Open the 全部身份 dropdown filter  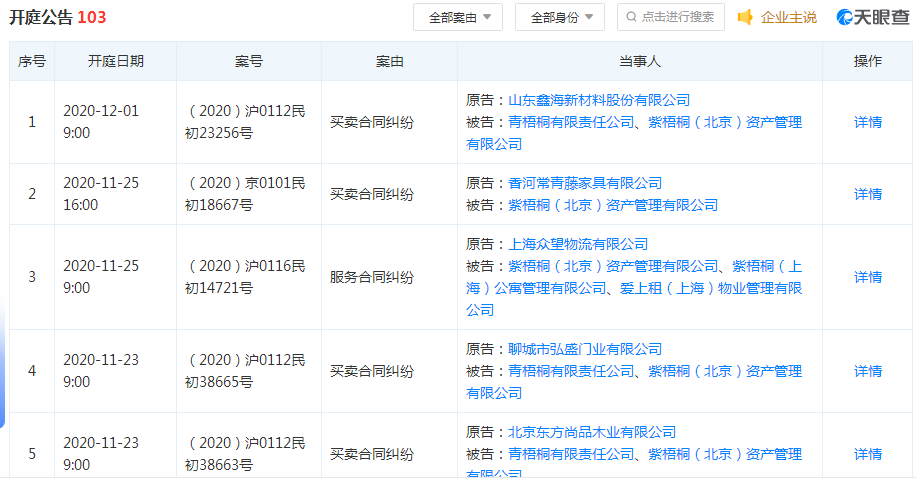(x=559, y=18)
